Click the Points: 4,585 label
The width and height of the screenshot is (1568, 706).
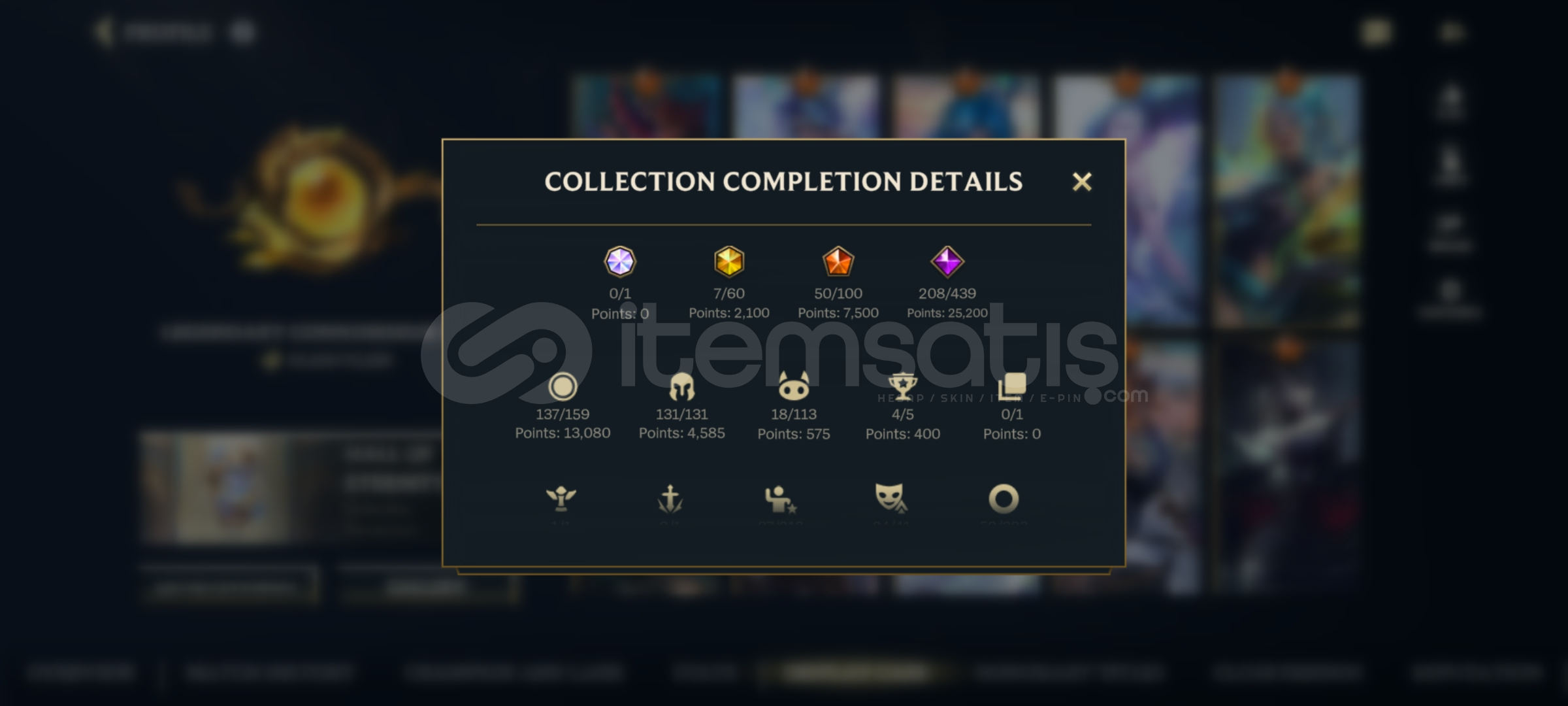click(x=682, y=433)
